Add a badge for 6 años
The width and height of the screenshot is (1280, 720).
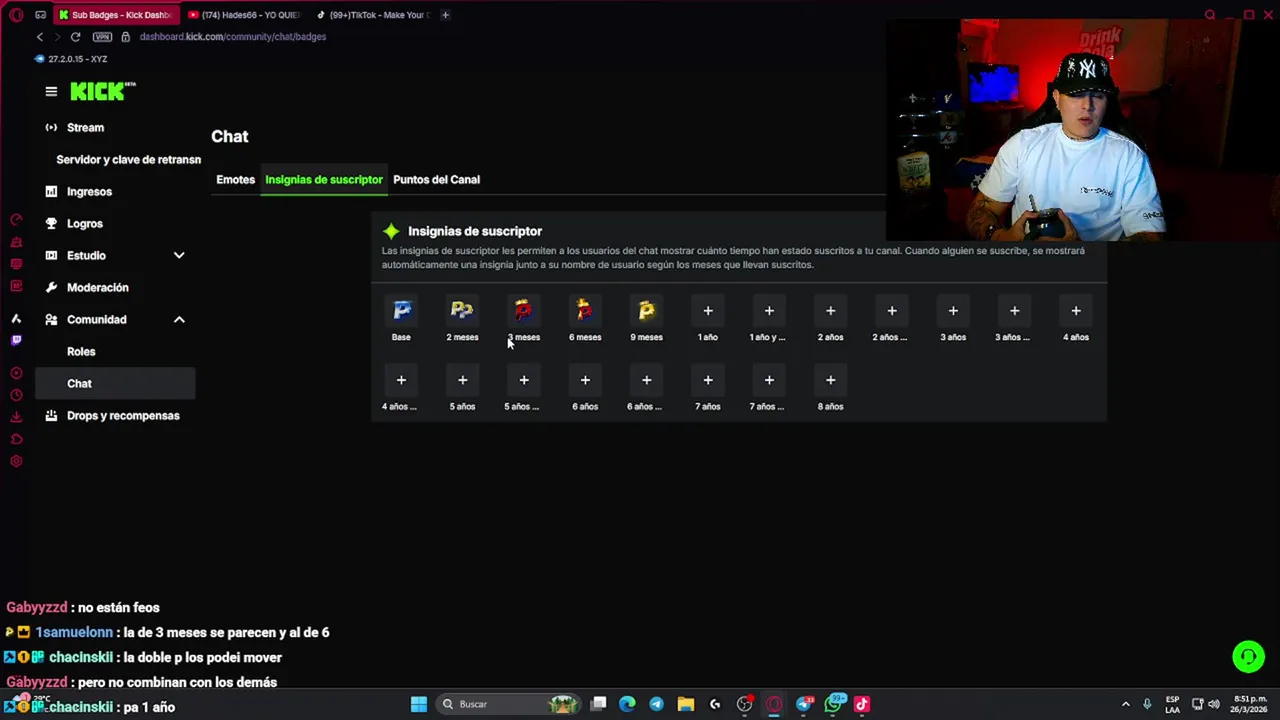(x=585, y=380)
